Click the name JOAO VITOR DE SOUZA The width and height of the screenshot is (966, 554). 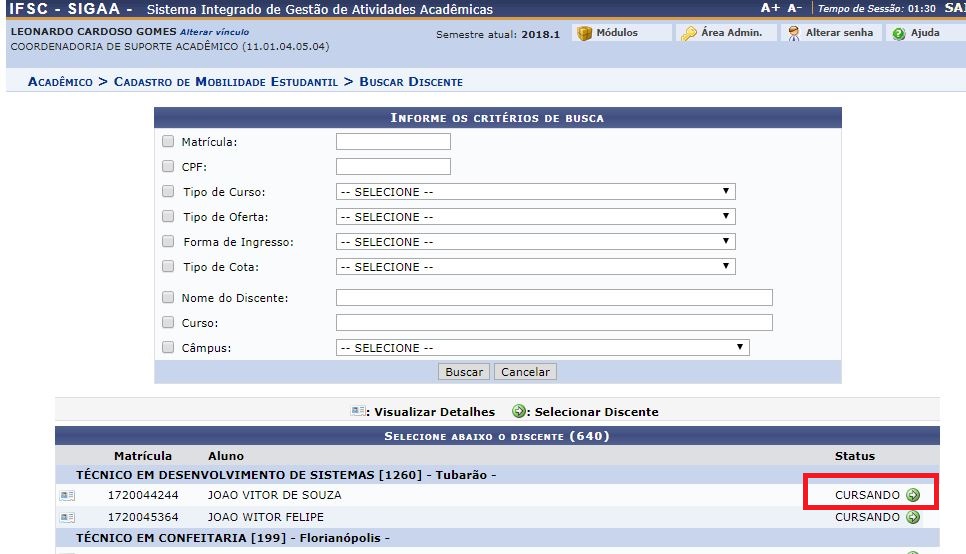[274, 495]
